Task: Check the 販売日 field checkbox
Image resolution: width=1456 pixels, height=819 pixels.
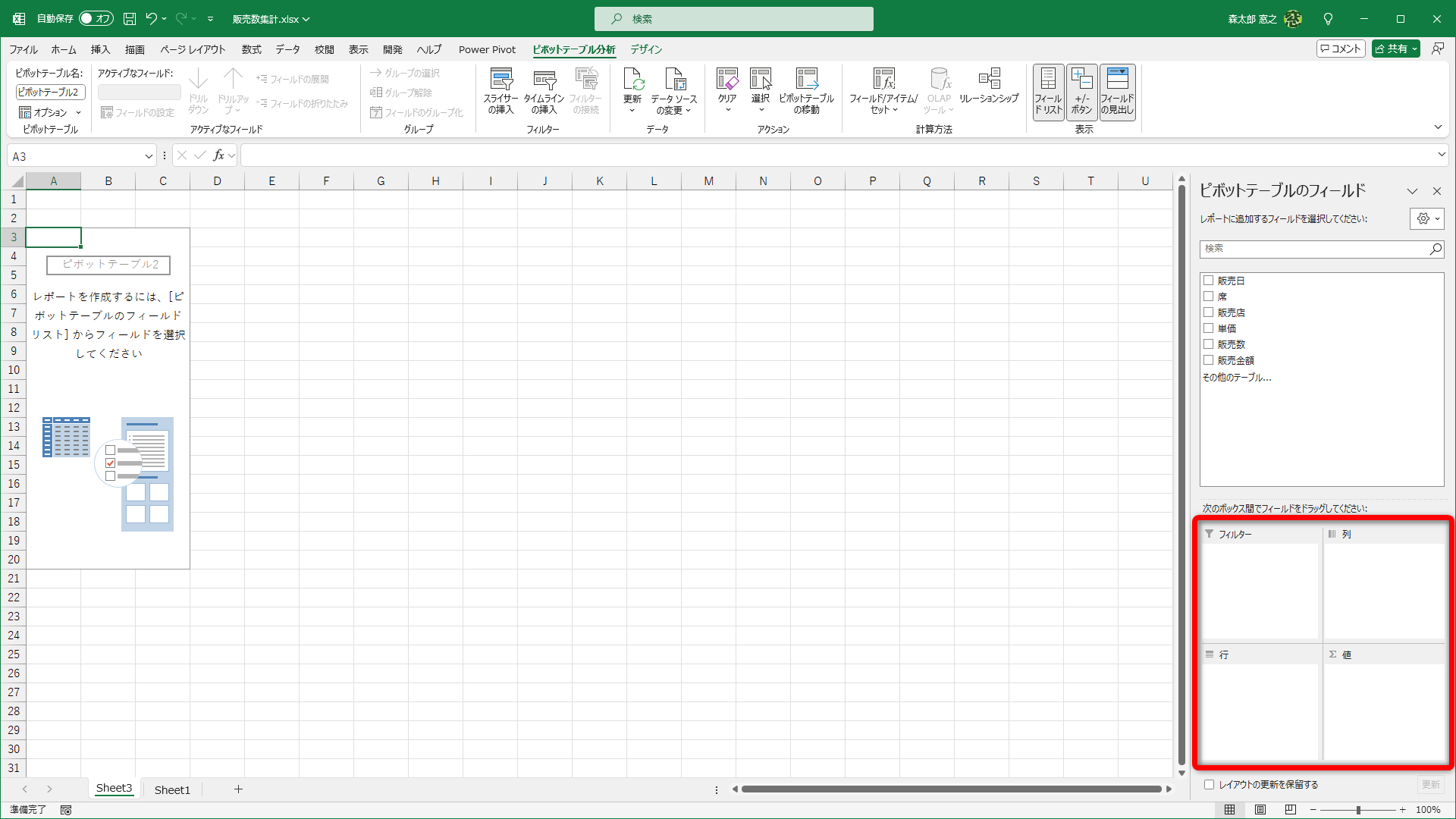Action: tap(1209, 281)
